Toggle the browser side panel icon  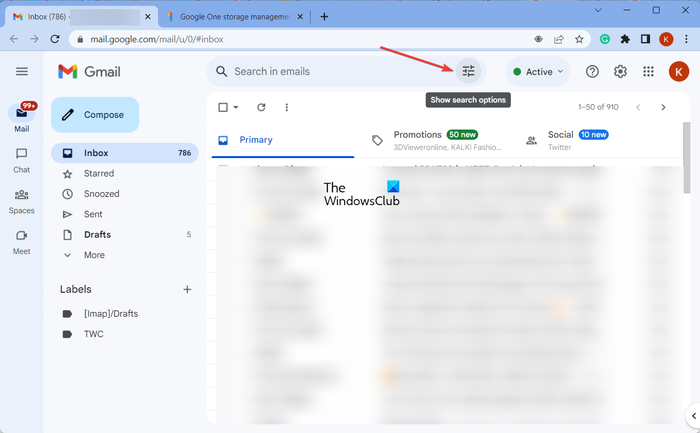645,39
